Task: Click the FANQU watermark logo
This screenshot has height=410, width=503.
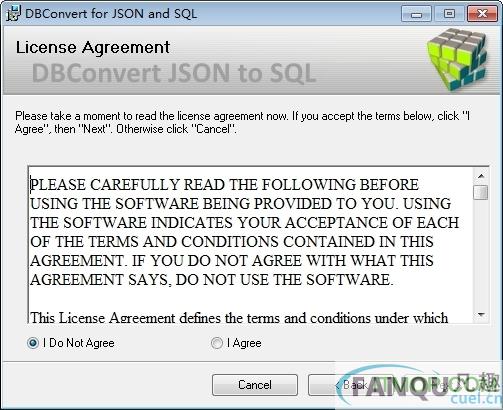Action: 418,387
